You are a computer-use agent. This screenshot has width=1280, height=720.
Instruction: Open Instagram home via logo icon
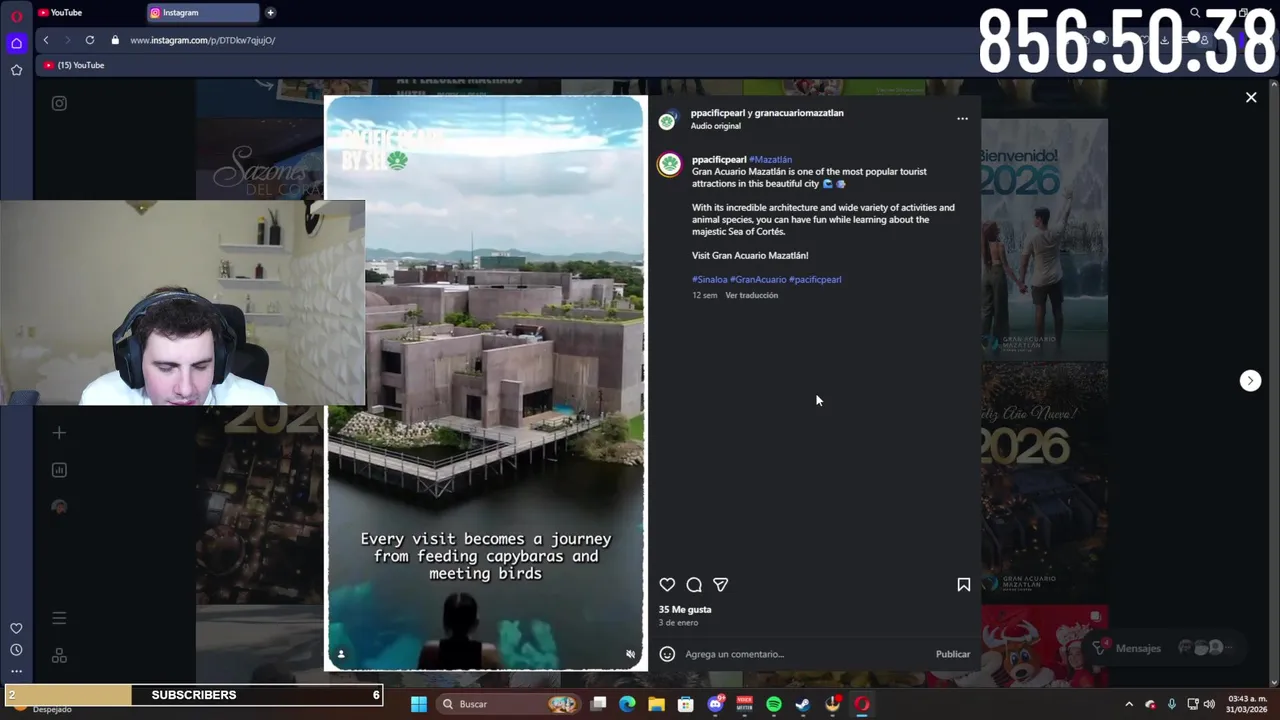(x=59, y=103)
